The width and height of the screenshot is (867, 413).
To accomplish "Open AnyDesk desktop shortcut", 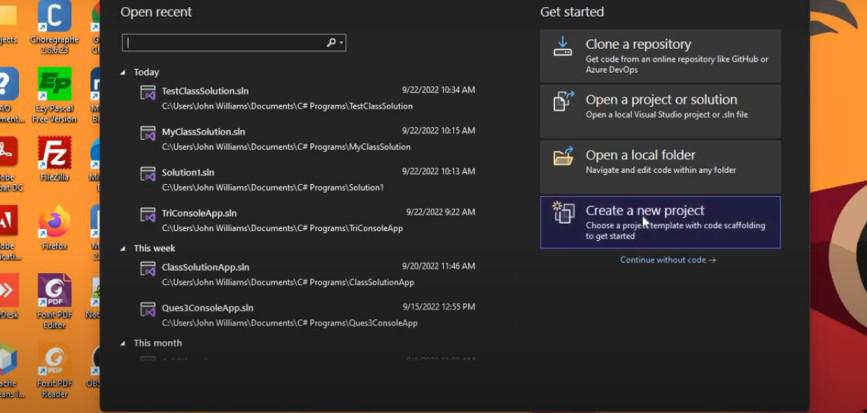I will (x=8, y=296).
